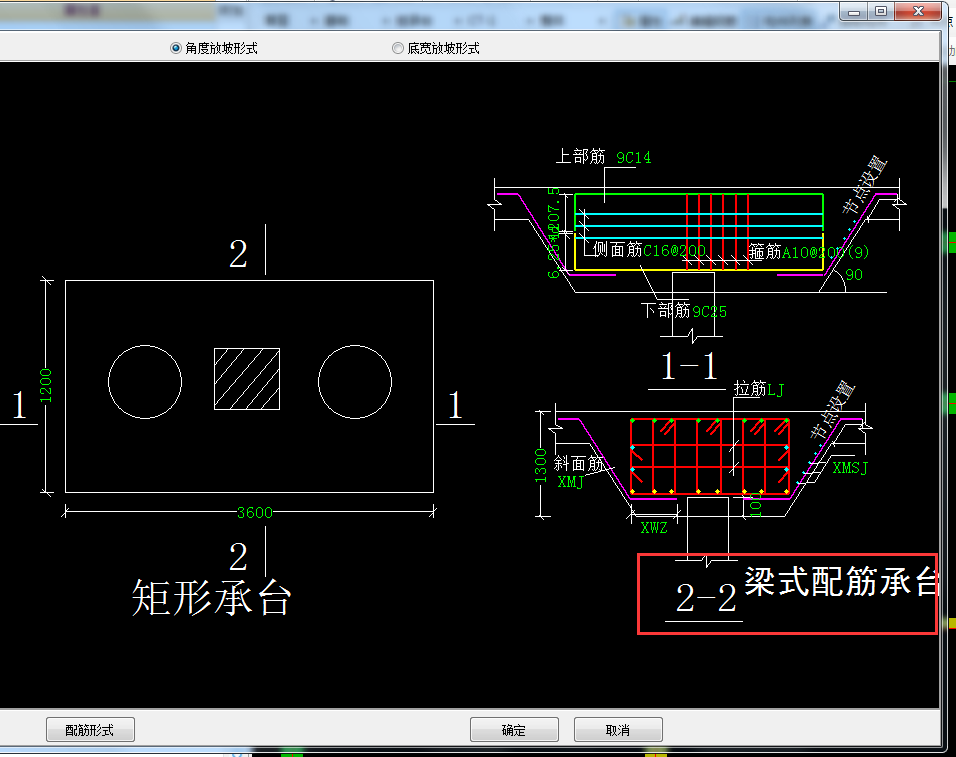Edit the tie bar value LJ
This screenshot has width=956, height=757.
tap(776, 389)
